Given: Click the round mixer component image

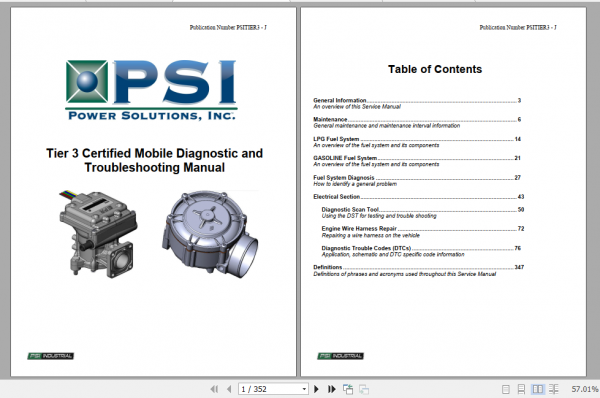Looking at the screenshot, I should [x=210, y=234].
